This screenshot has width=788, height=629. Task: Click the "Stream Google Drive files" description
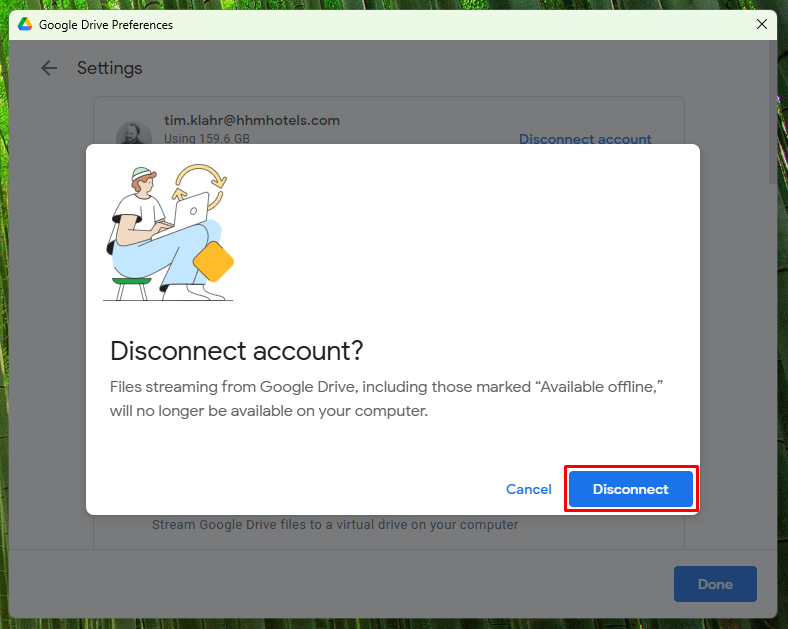(335, 524)
